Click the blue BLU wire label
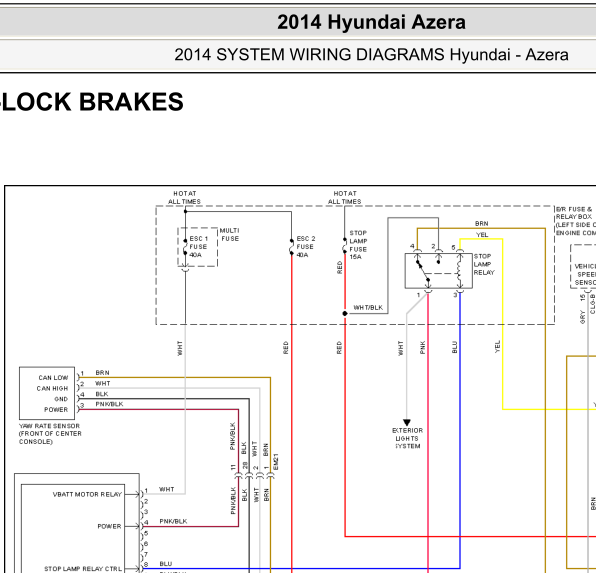Image resolution: width=596 pixels, height=573 pixels. coord(455,347)
